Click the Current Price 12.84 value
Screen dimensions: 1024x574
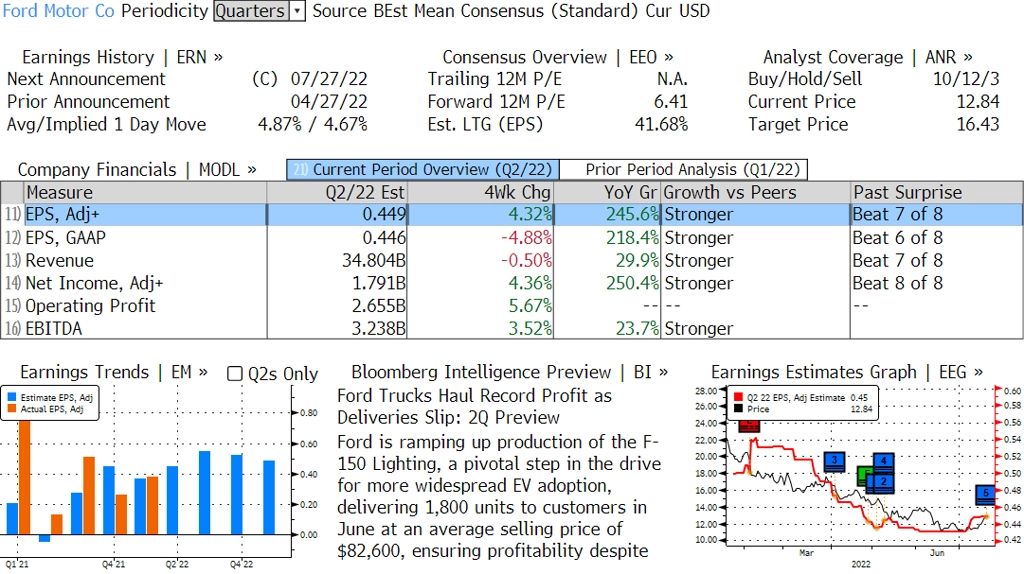point(978,102)
